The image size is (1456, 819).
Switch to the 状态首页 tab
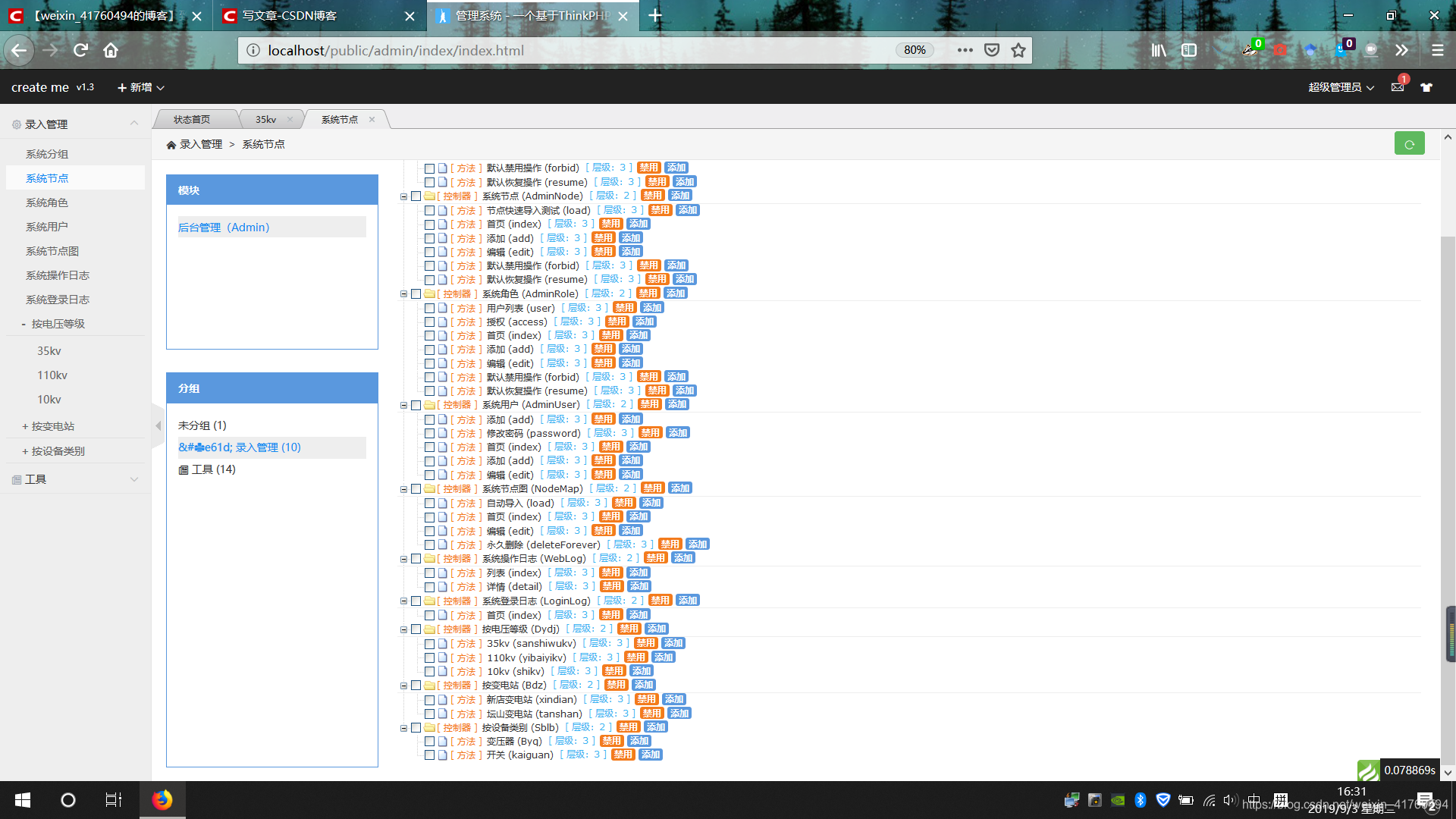[x=192, y=119]
